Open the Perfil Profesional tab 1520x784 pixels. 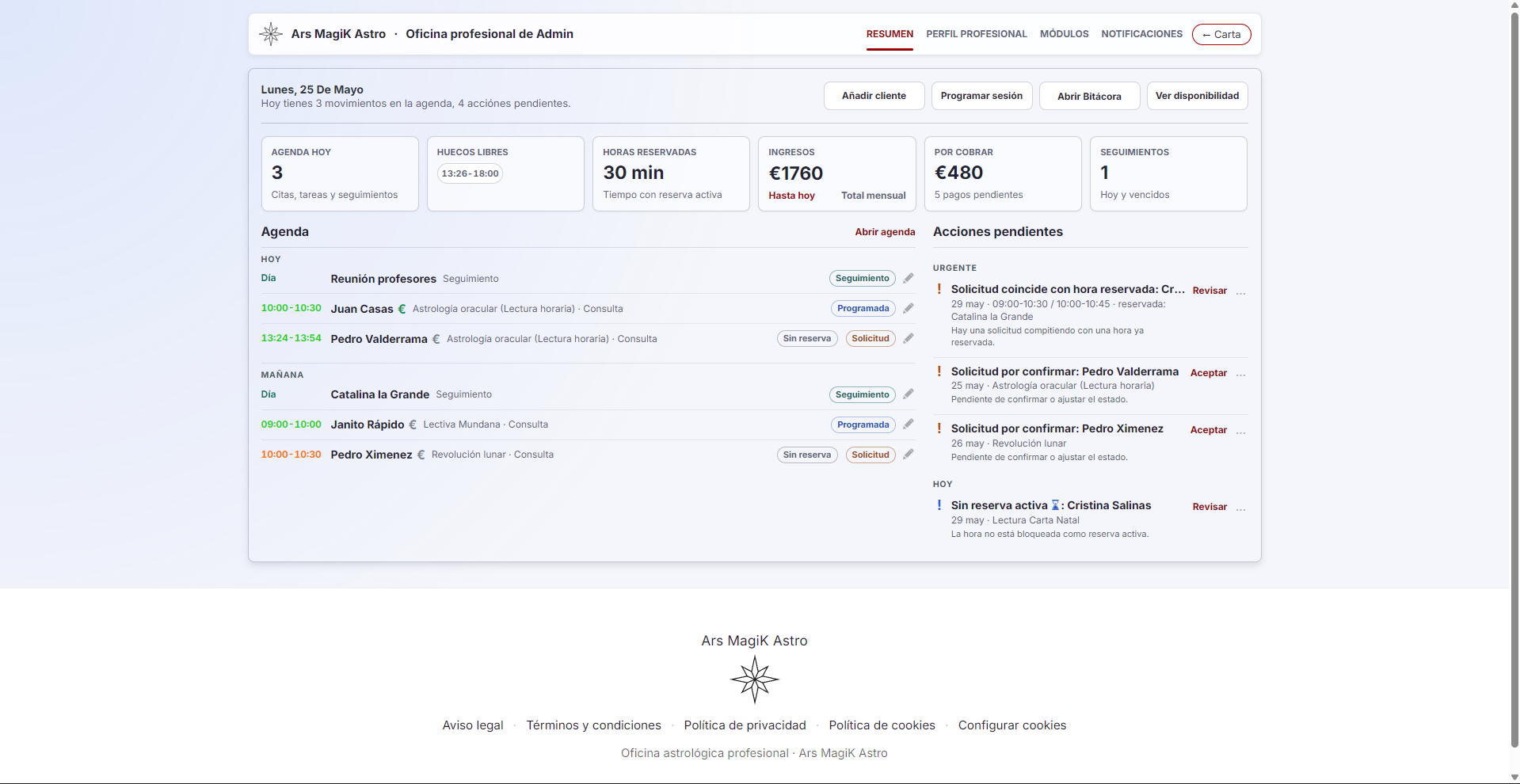(976, 34)
